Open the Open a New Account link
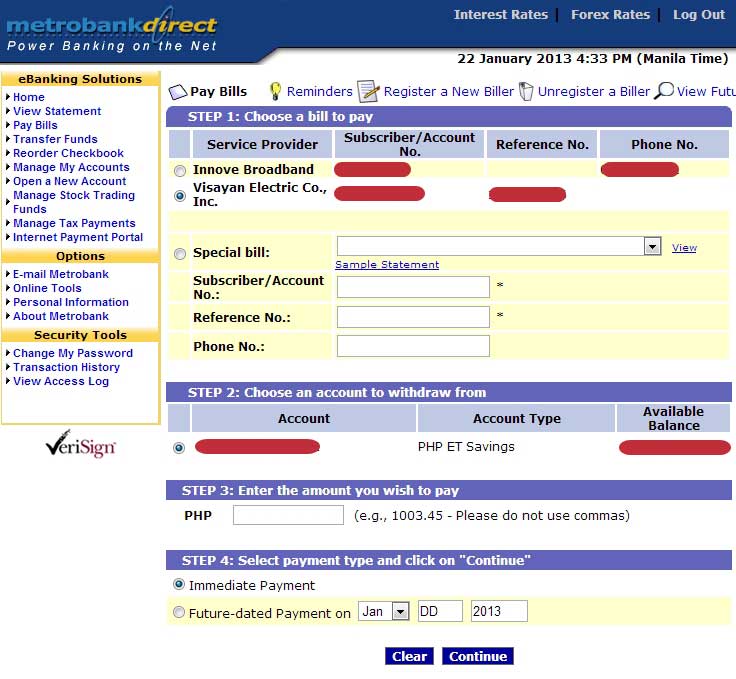Screen dimensions: 736x679 [69, 182]
